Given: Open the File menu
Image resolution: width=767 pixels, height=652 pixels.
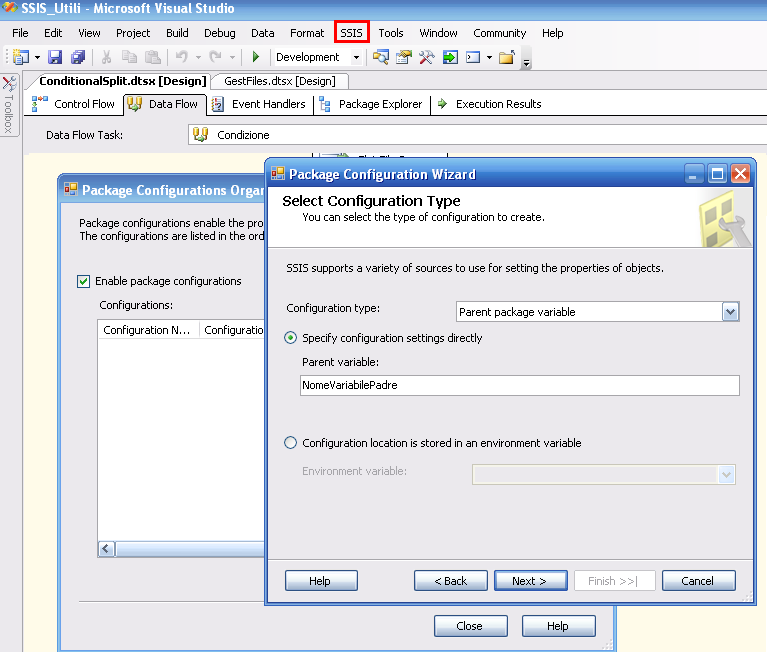Looking at the screenshot, I should 20,33.
